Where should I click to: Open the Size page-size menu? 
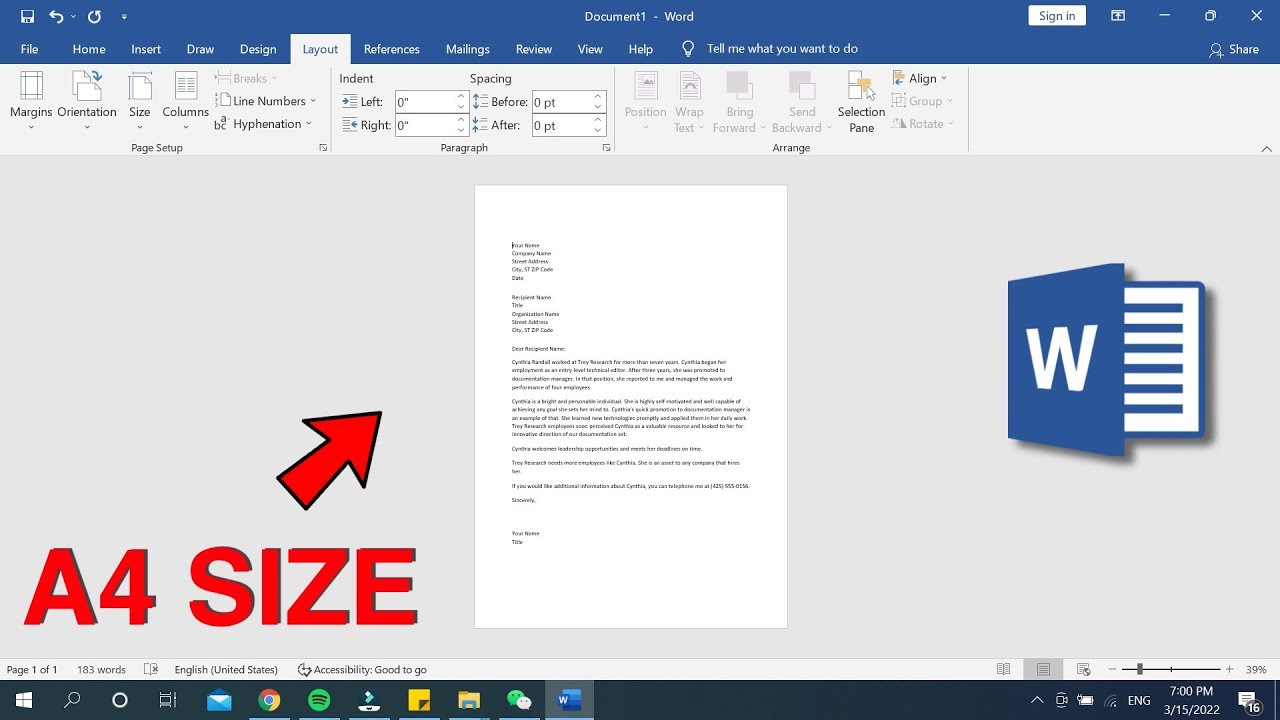(x=140, y=101)
